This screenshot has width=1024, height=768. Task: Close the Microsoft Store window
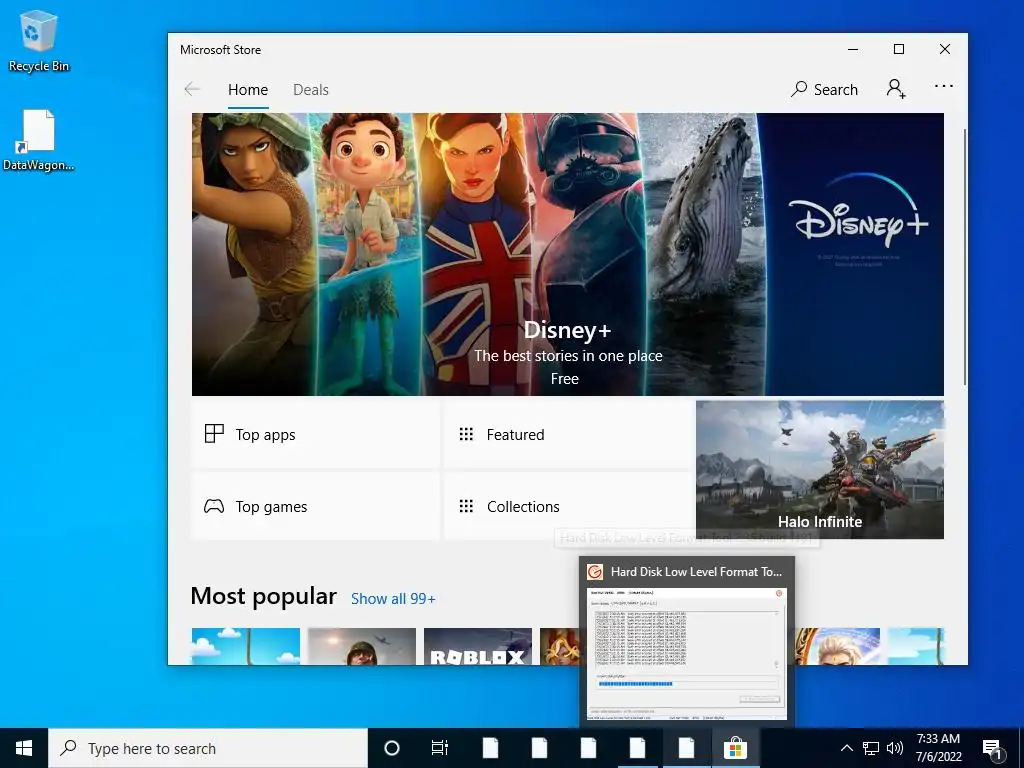click(944, 49)
